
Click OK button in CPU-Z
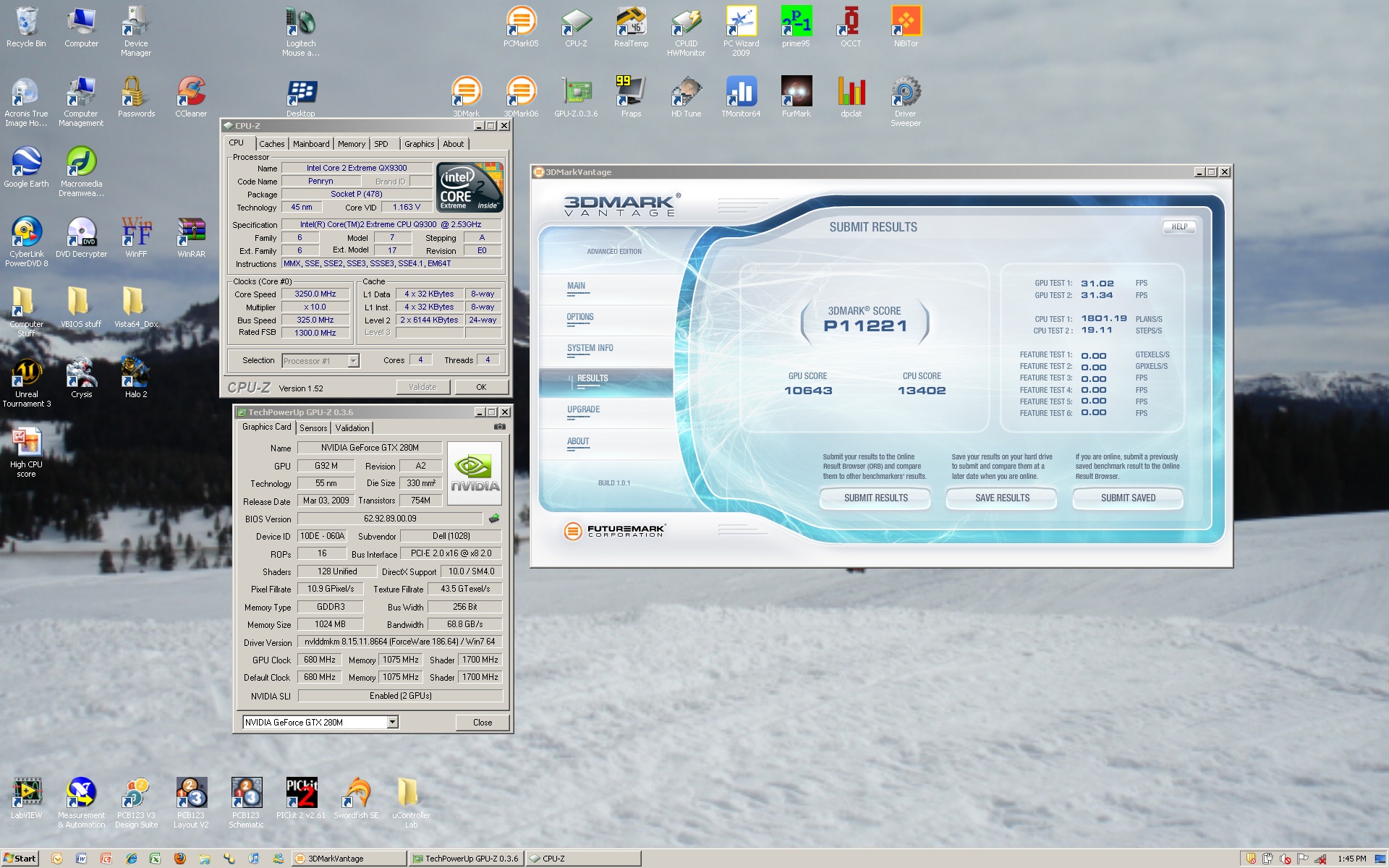click(x=481, y=387)
